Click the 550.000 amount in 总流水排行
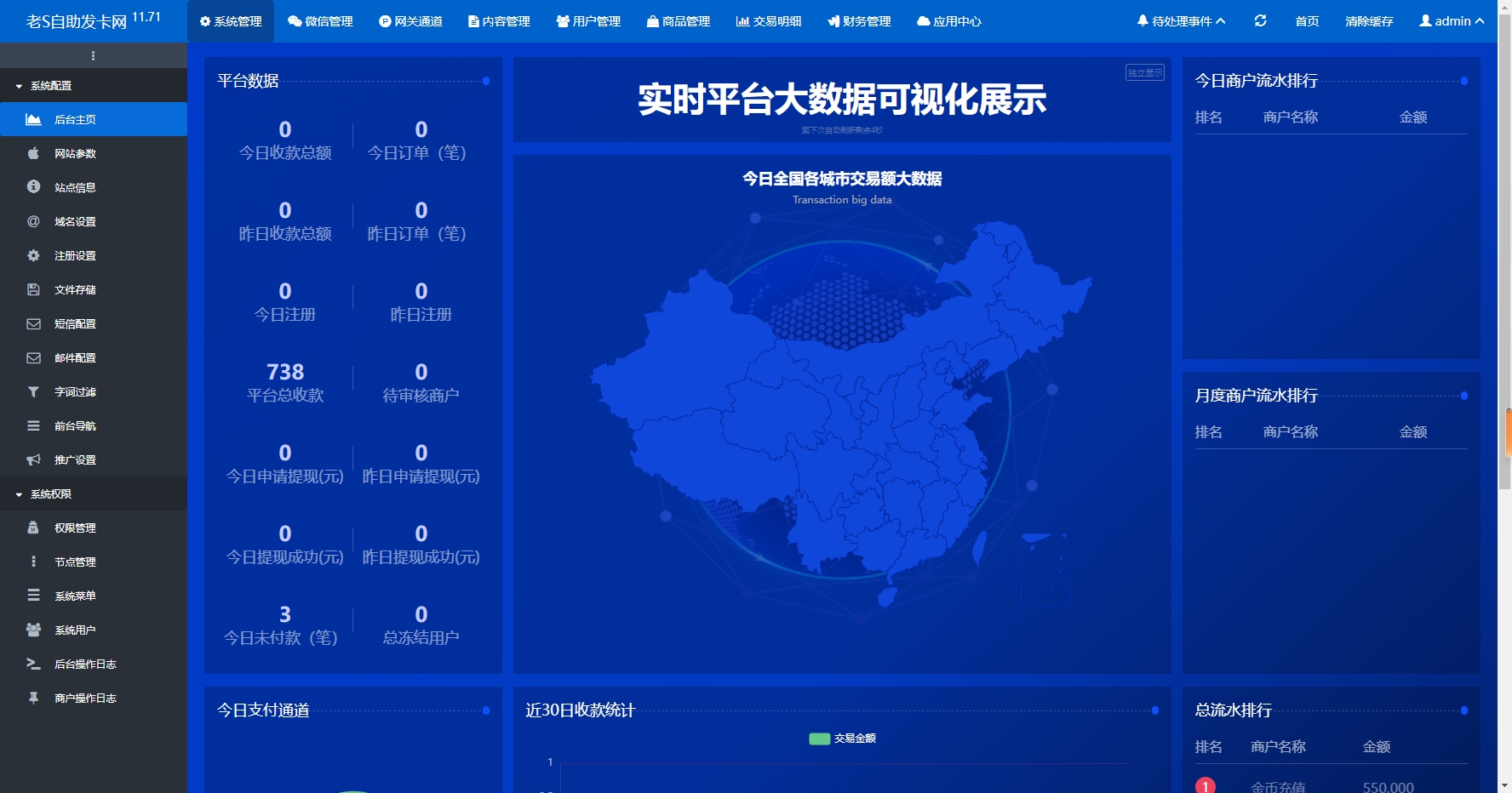Screen dimensions: 1512x793 click(1388, 787)
